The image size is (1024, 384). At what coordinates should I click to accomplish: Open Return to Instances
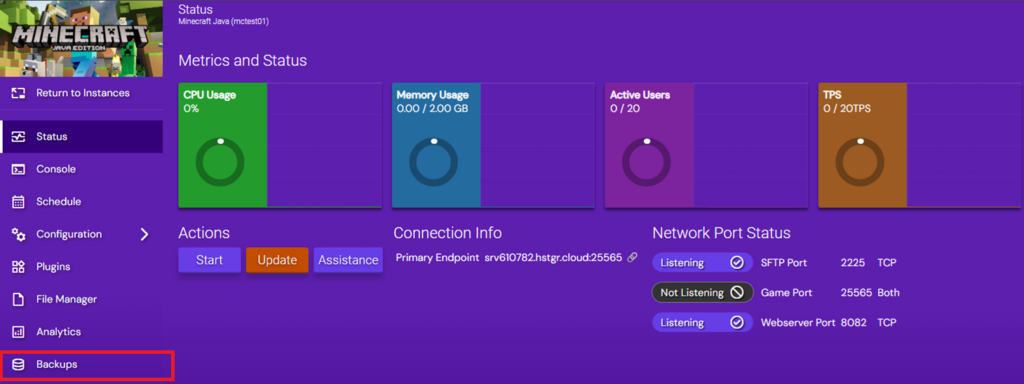point(82,93)
